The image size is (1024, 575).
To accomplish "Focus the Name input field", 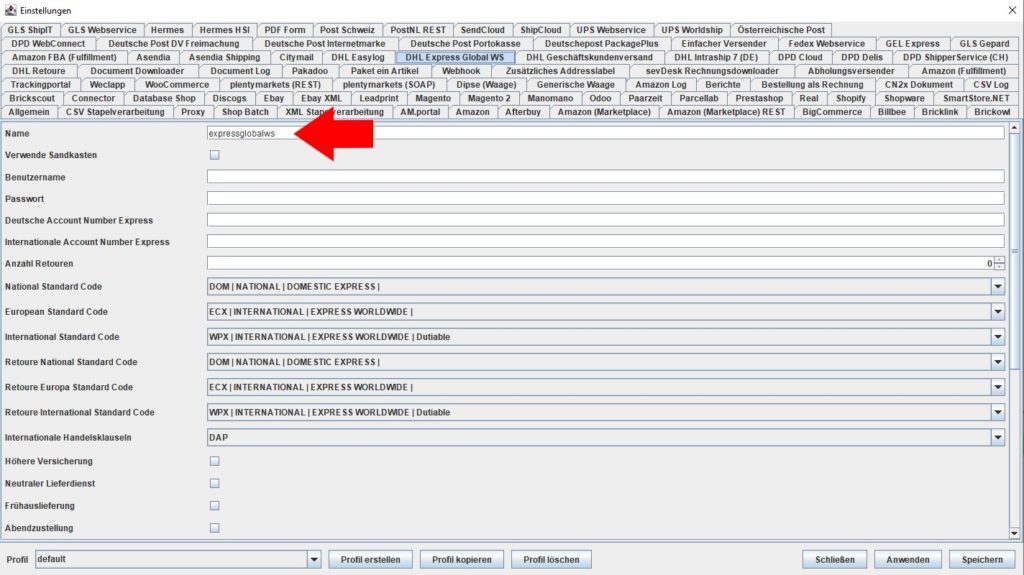I will click(605, 133).
